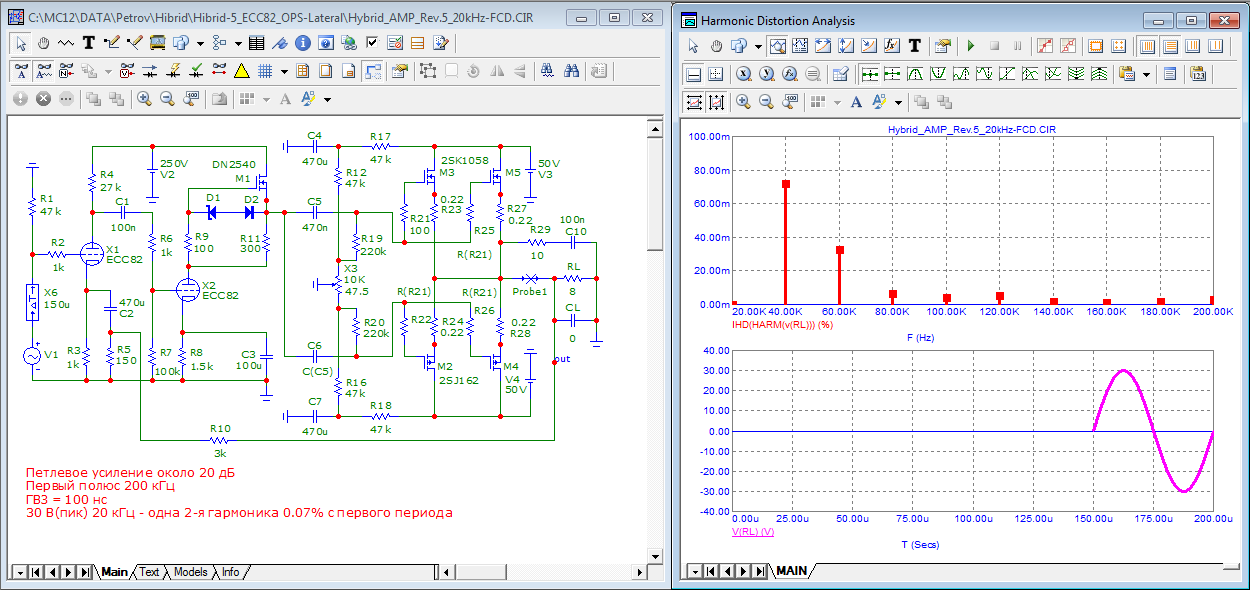Select the Text mode tool in schematic toolbar
The width and height of the screenshot is (1250, 590).
pos(88,43)
